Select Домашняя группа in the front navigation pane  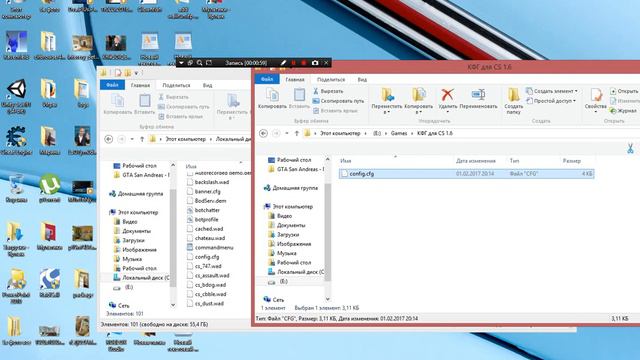[291, 188]
